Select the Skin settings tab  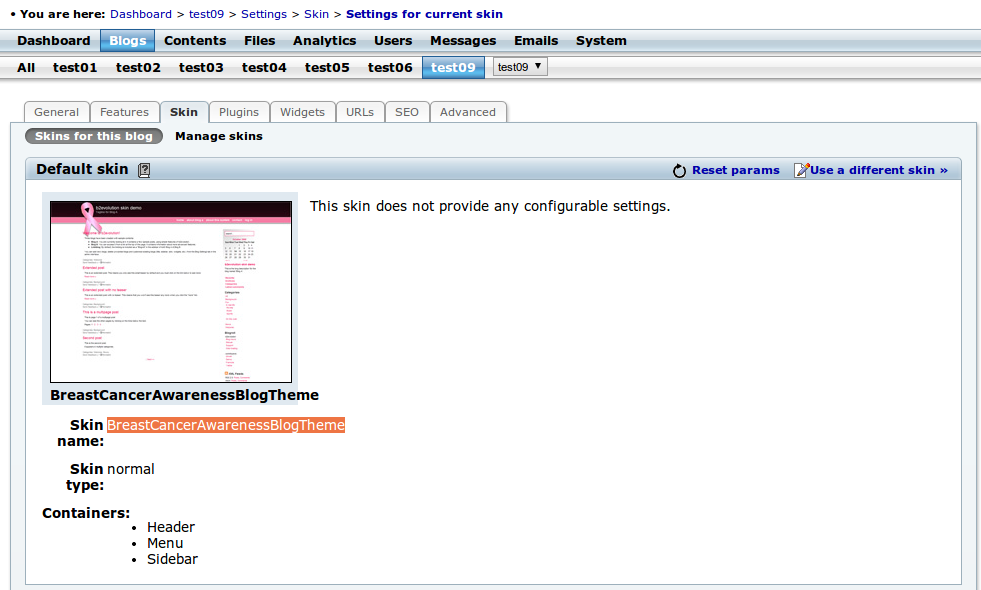pos(184,112)
